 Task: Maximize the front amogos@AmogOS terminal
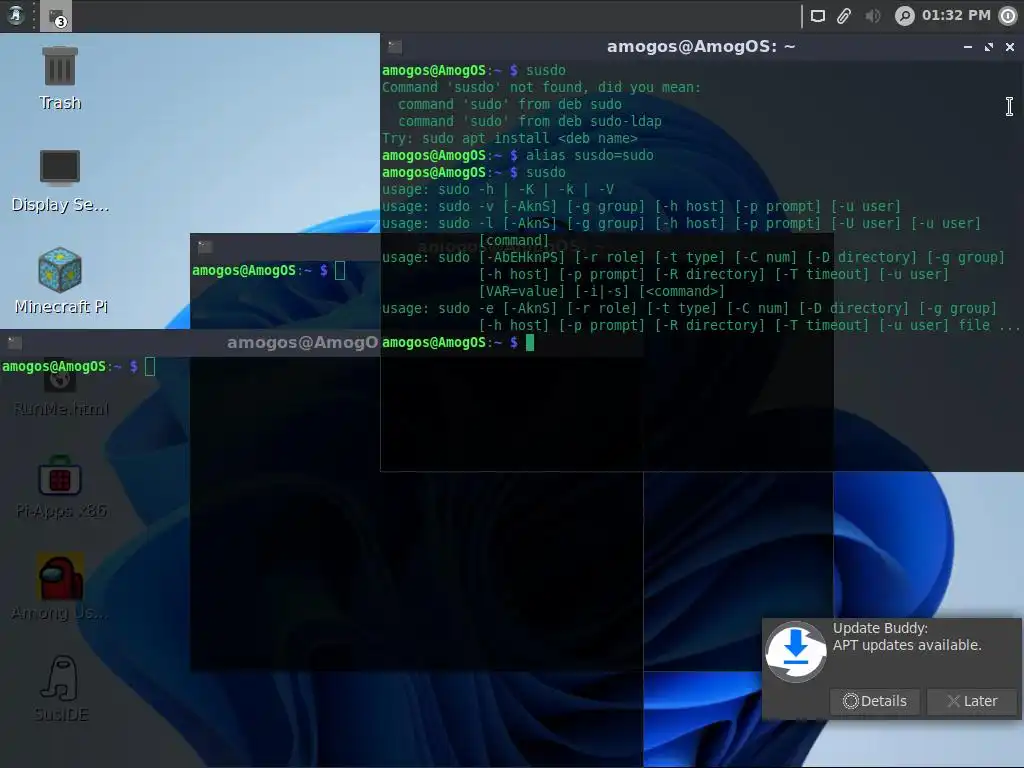(989, 47)
